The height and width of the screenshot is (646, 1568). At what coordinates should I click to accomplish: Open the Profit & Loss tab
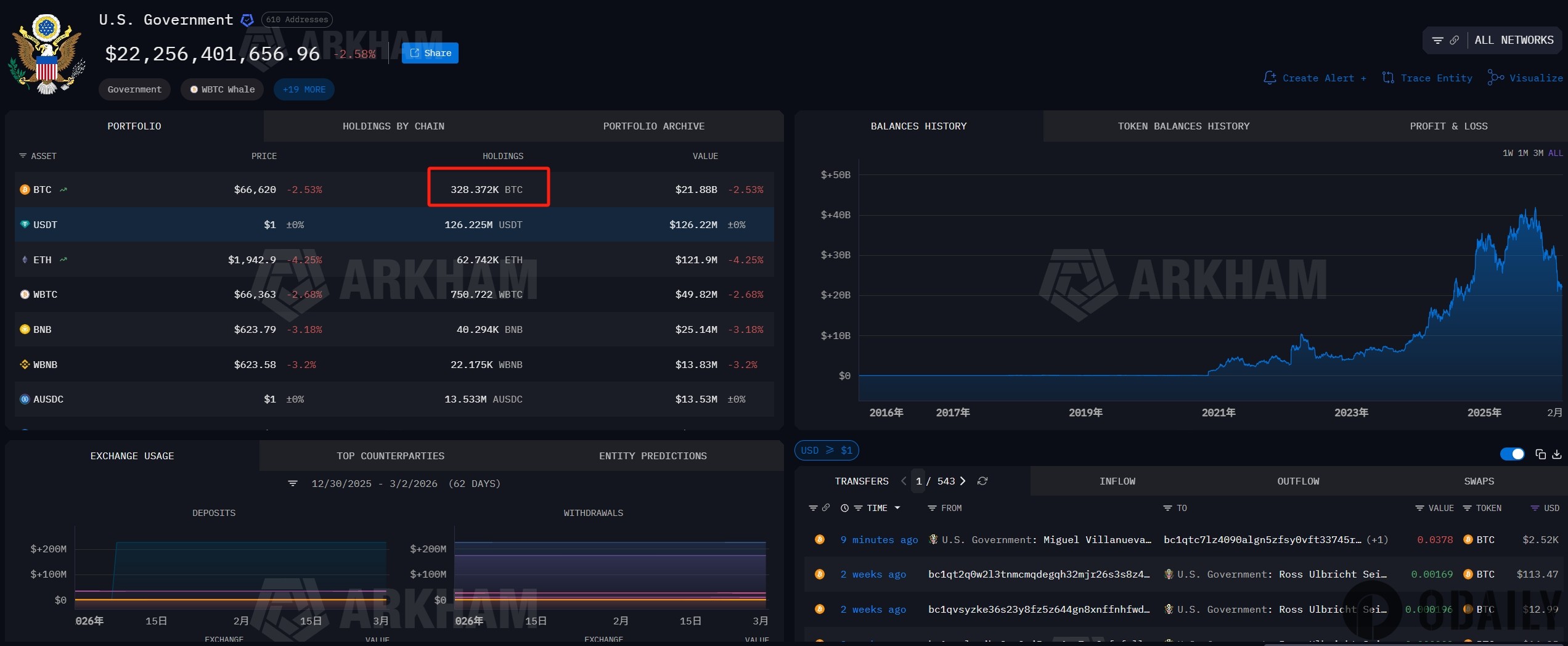[x=1448, y=126]
